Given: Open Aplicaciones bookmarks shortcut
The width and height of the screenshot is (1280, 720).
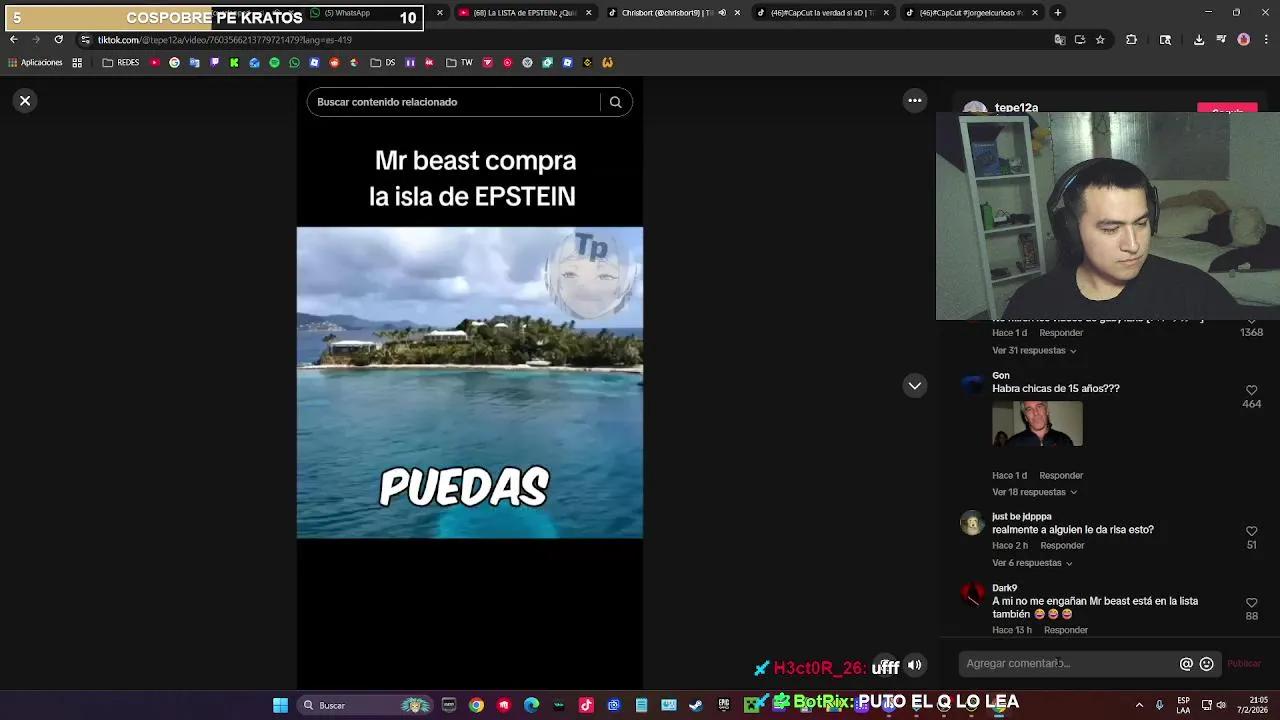Looking at the screenshot, I should point(35,63).
